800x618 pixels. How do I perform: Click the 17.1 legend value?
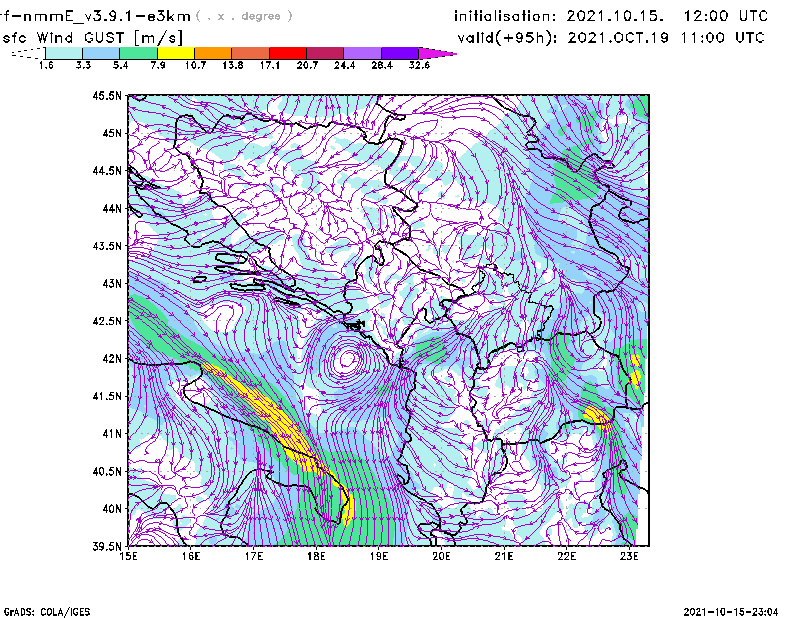click(x=270, y=65)
